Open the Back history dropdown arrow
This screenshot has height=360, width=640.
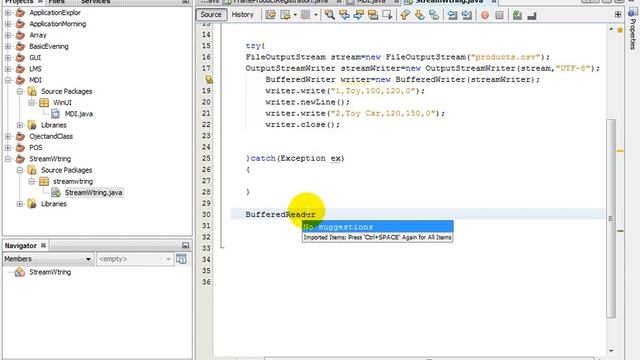click(x=295, y=15)
